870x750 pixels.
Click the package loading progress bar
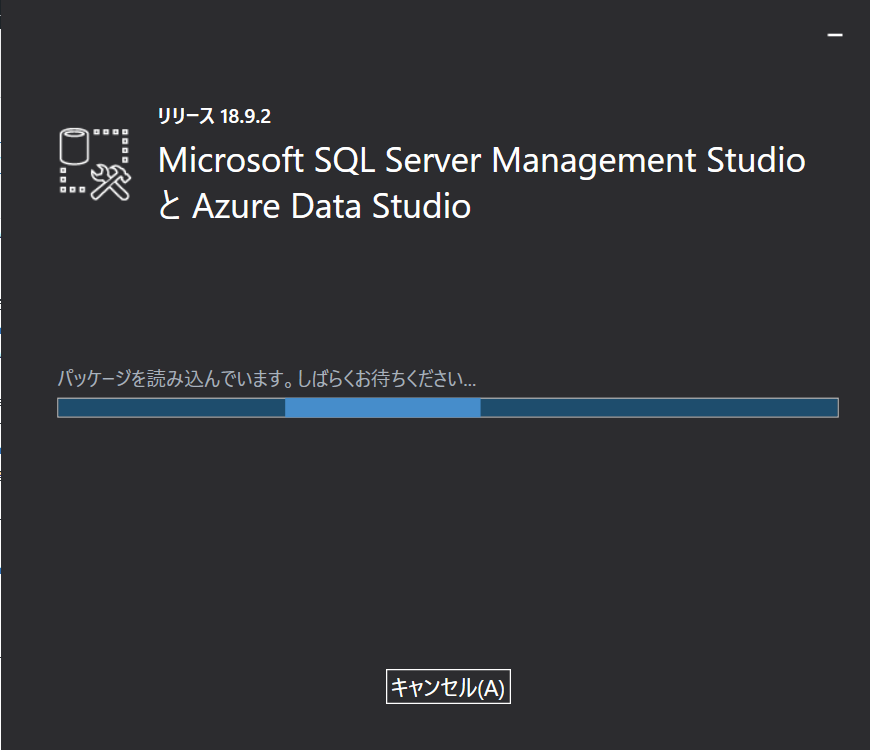448,408
